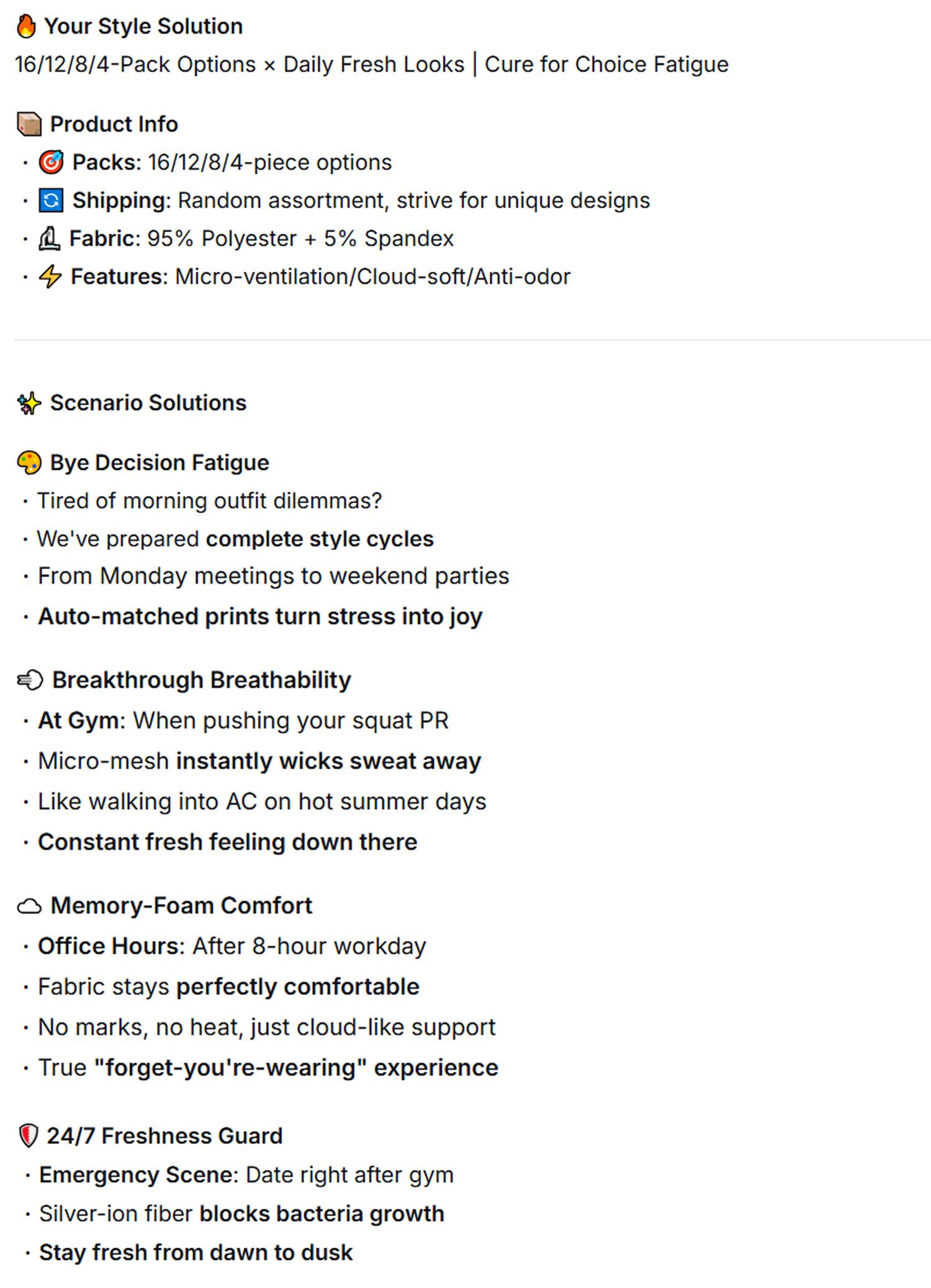Click the icon next to the Fabric label

click(x=49, y=239)
